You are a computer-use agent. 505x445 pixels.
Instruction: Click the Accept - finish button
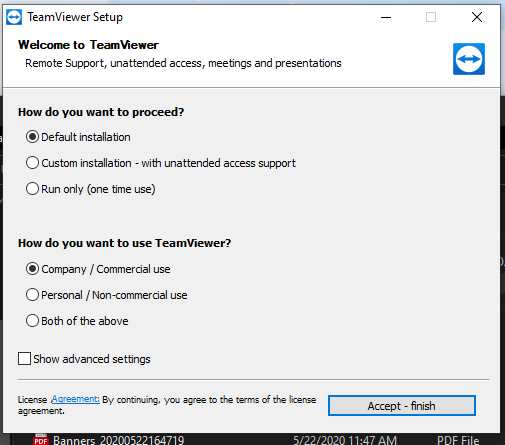point(402,406)
